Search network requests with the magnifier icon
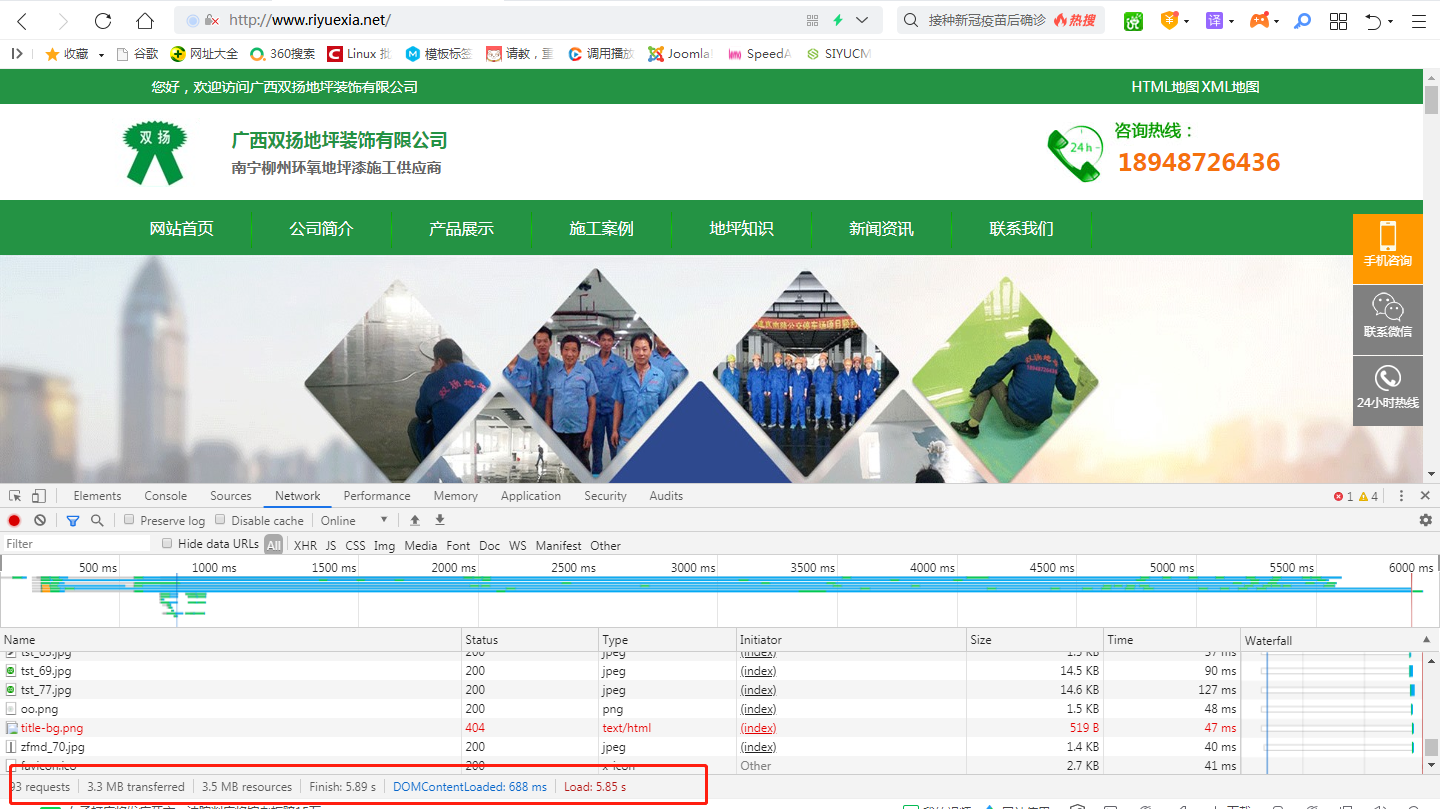 [97, 520]
